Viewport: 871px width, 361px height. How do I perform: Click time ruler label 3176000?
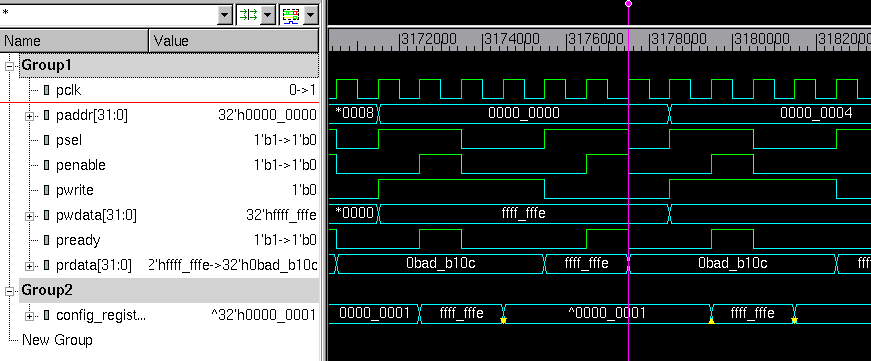[595, 40]
